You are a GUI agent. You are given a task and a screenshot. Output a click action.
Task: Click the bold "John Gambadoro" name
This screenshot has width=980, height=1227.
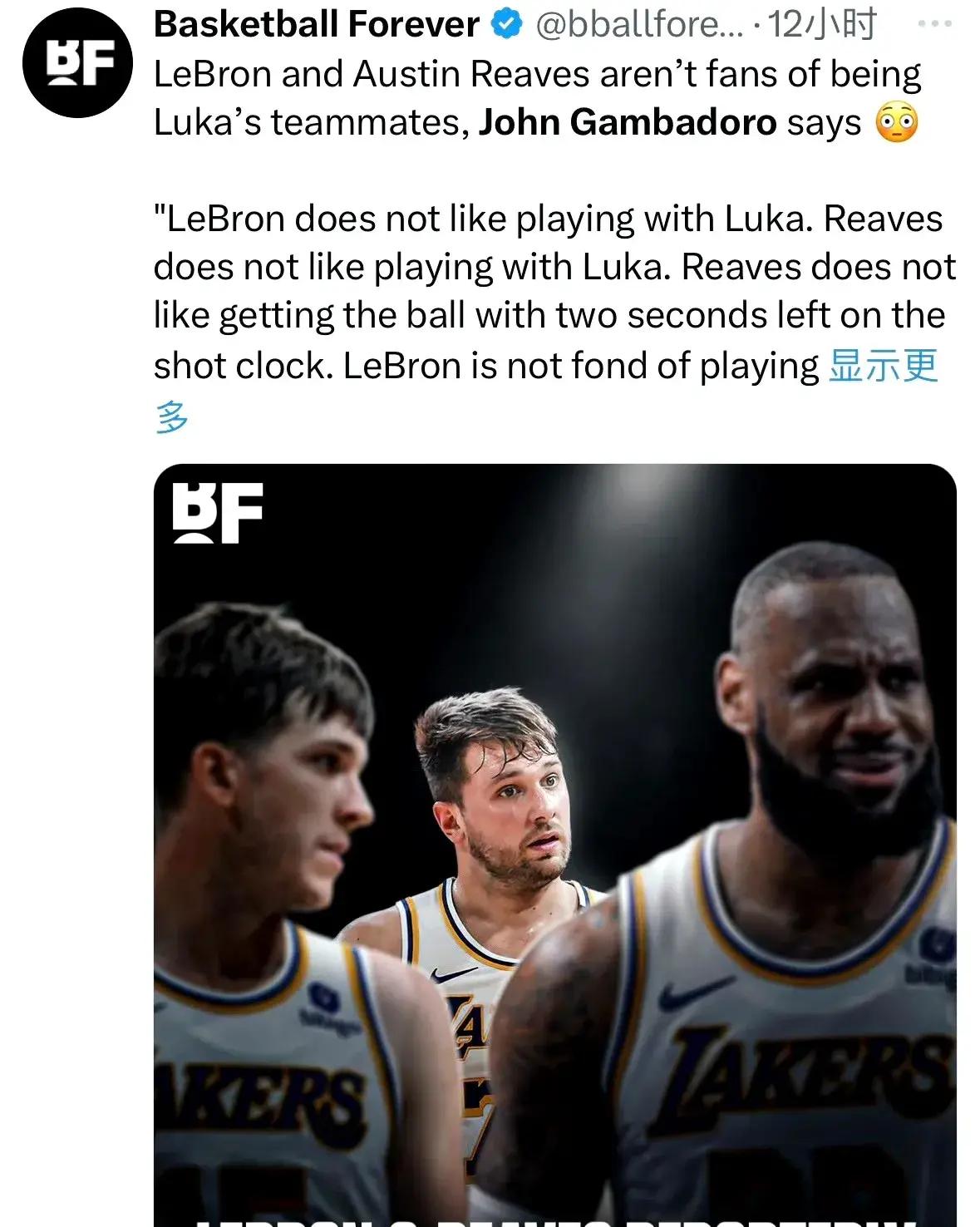point(628,123)
